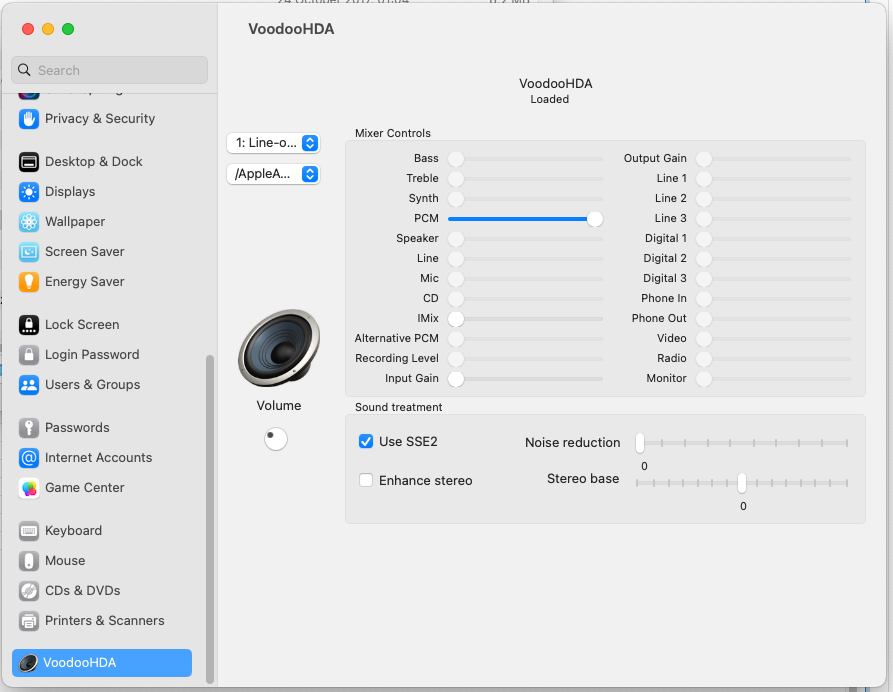
Task: Open the Printers & Scanners icon
Action: tap(28, 621)
